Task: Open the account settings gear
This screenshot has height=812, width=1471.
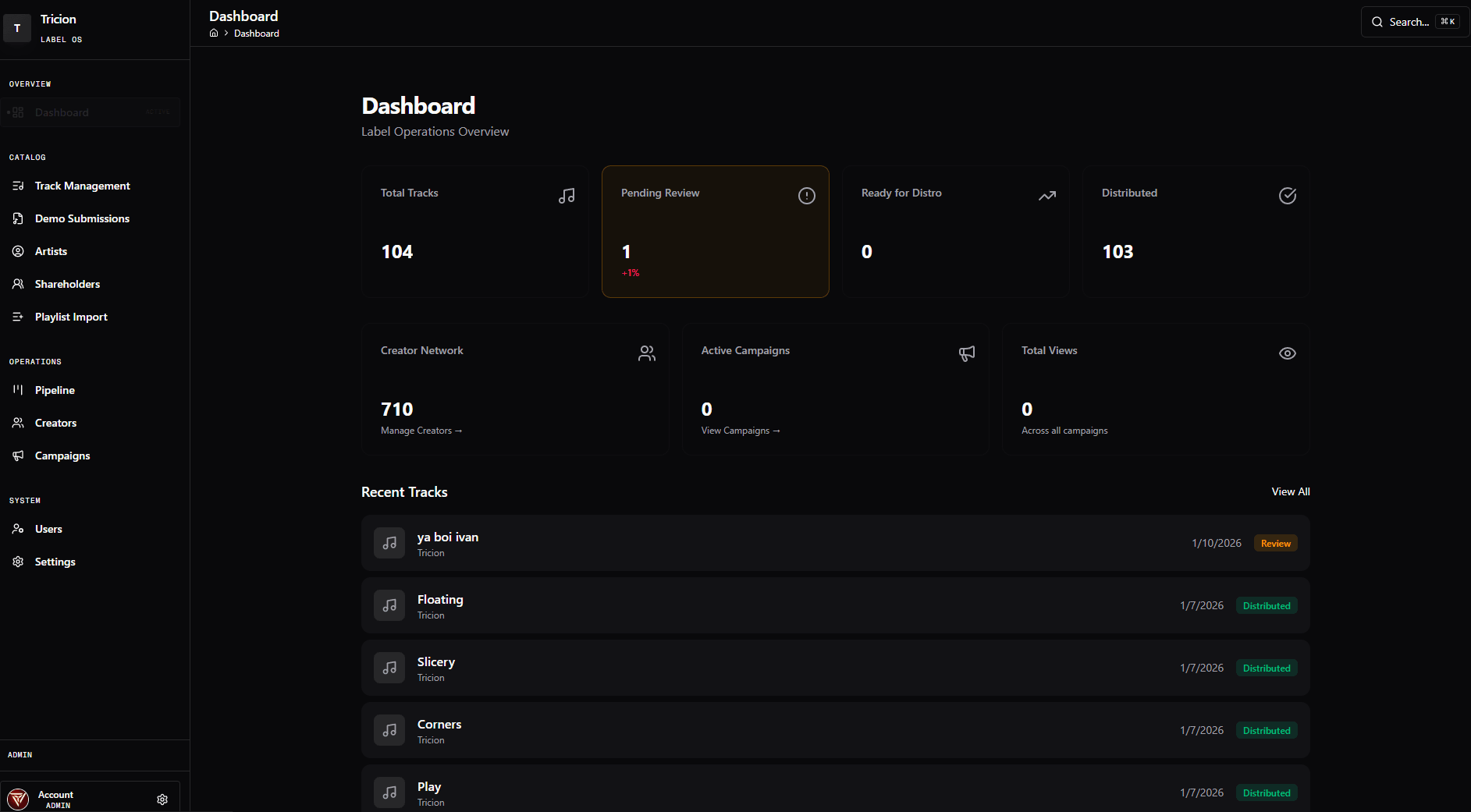Action: click(162, 800)
